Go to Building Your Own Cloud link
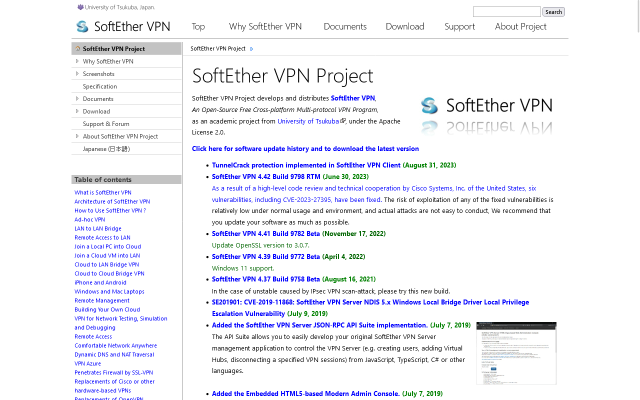This screenshot has width=640, height=400. pyautogui.click(x=107, y=309)
